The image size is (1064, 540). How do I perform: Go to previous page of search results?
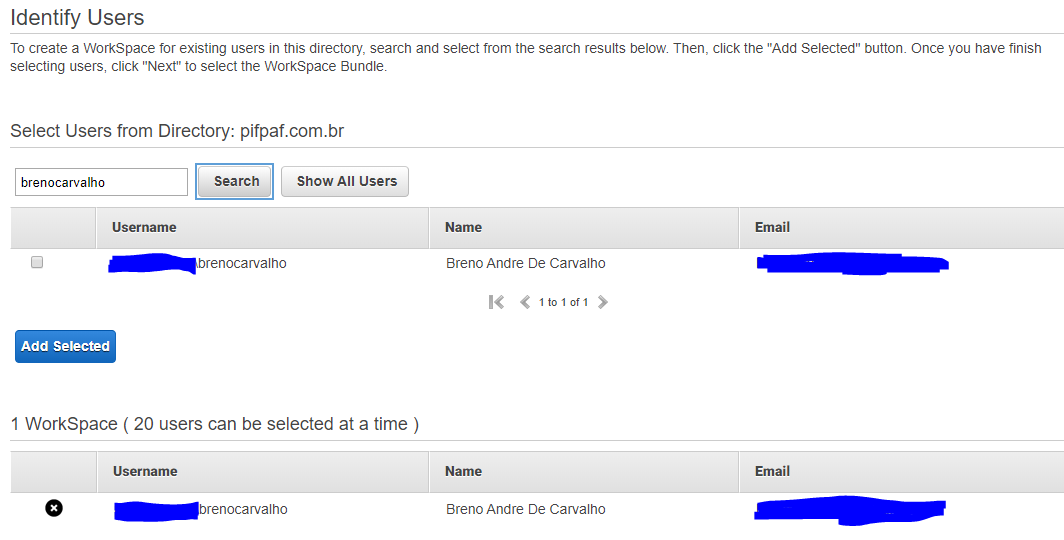(x=525, y=302)
